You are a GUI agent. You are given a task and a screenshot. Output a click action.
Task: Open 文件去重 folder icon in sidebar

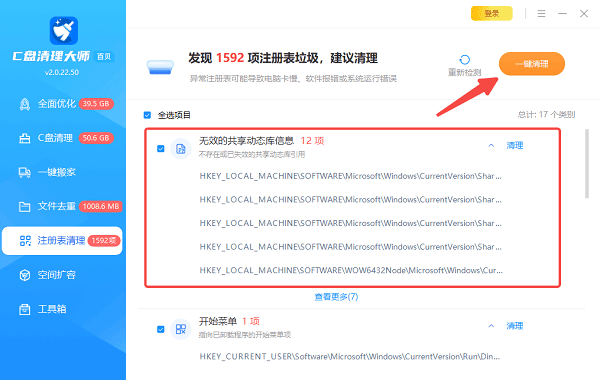pyautogui.click(x=25, y=207)
